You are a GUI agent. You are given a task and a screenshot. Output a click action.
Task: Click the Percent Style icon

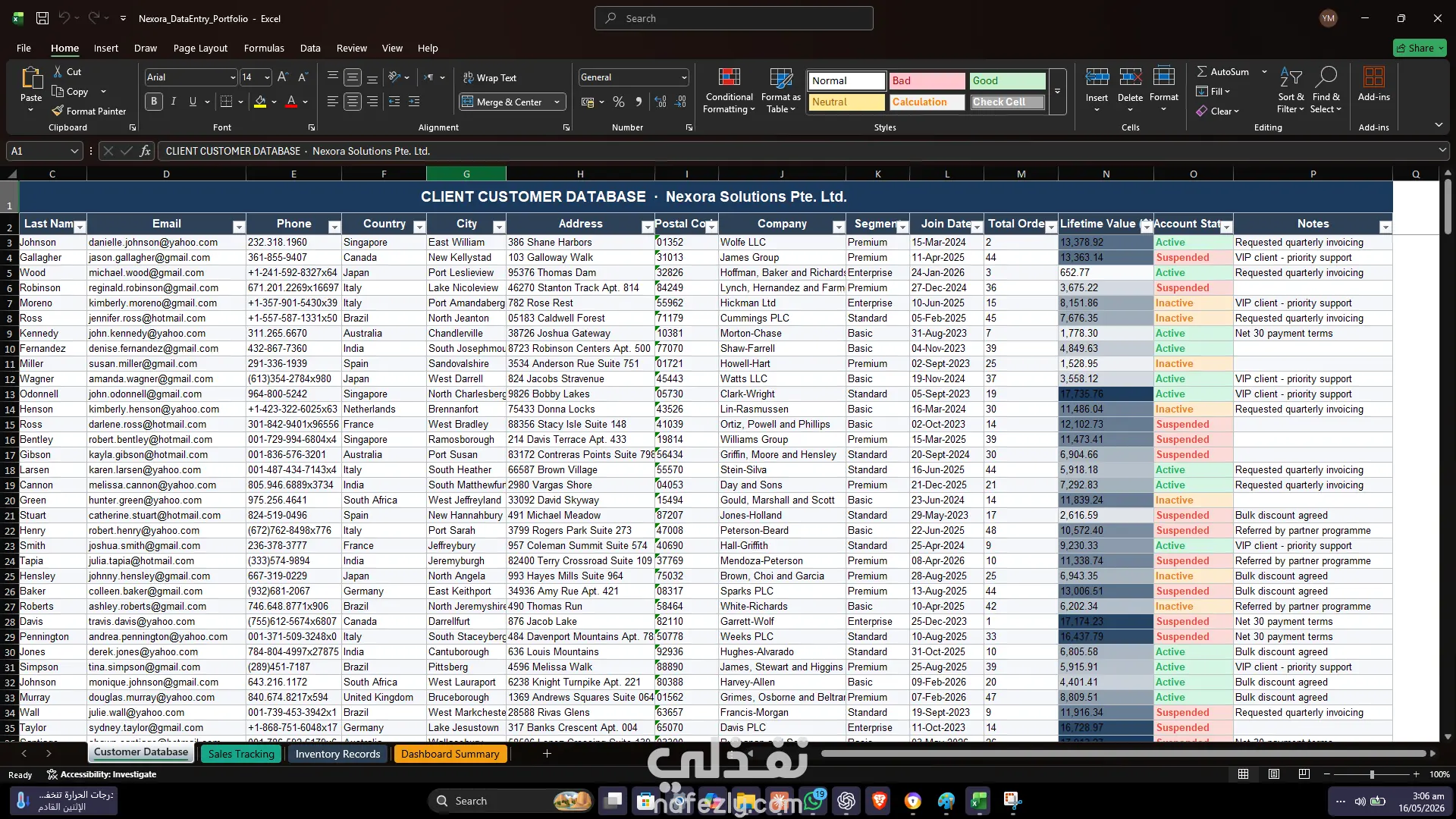pos(619,102)
